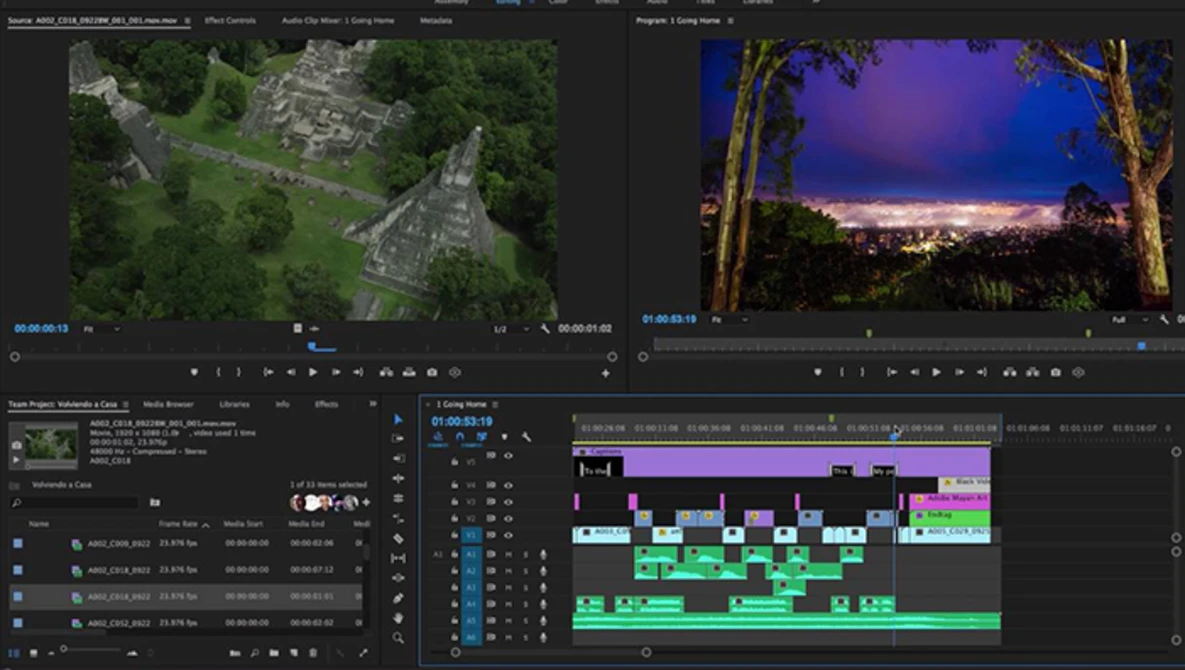This screenshot has height=670, width=1185.
Task: Open Program monitor Full resolution dropdown
Action: coord(1129,320)
